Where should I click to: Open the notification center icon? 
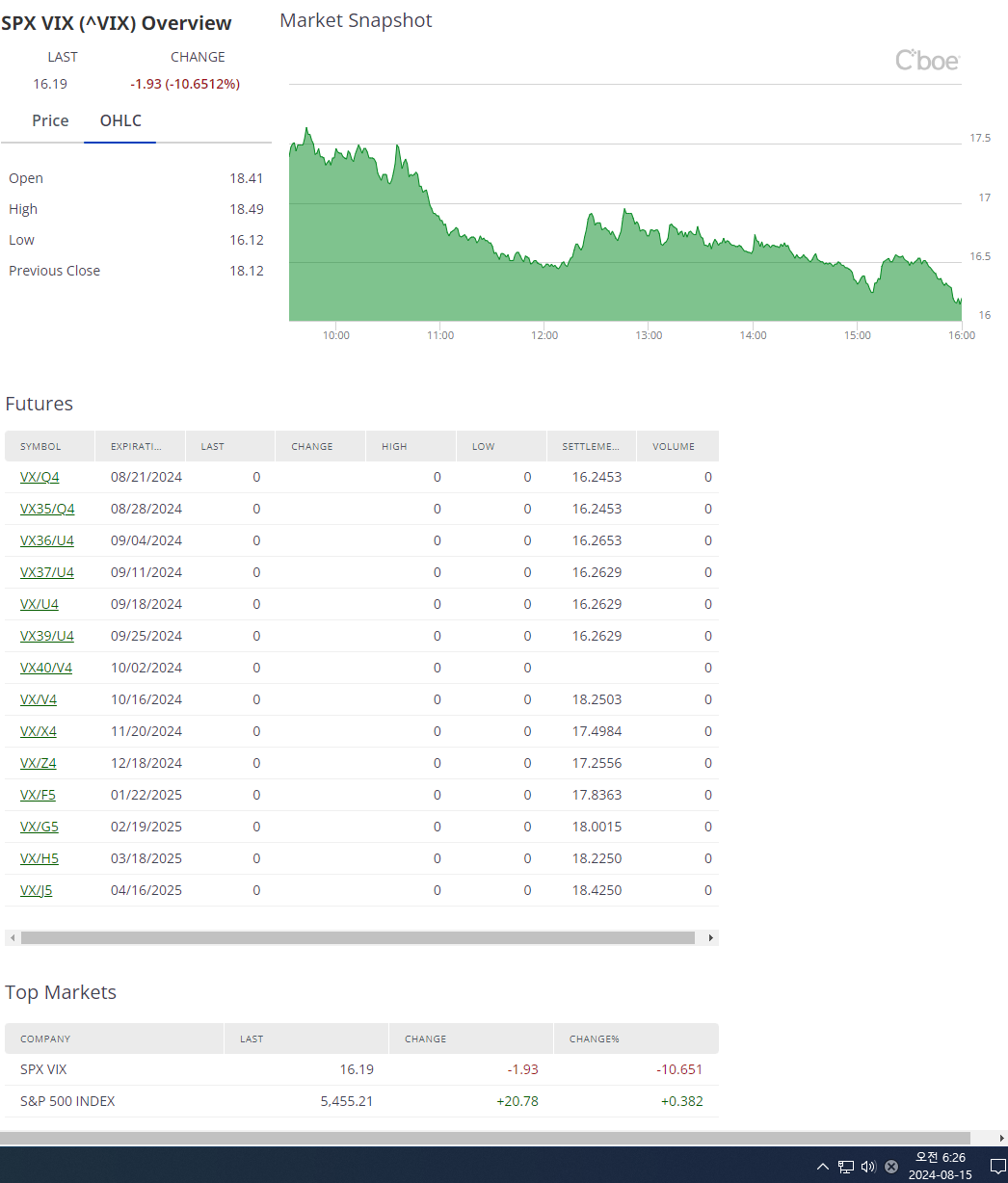pyautogui.click(x=998, y=1166)
